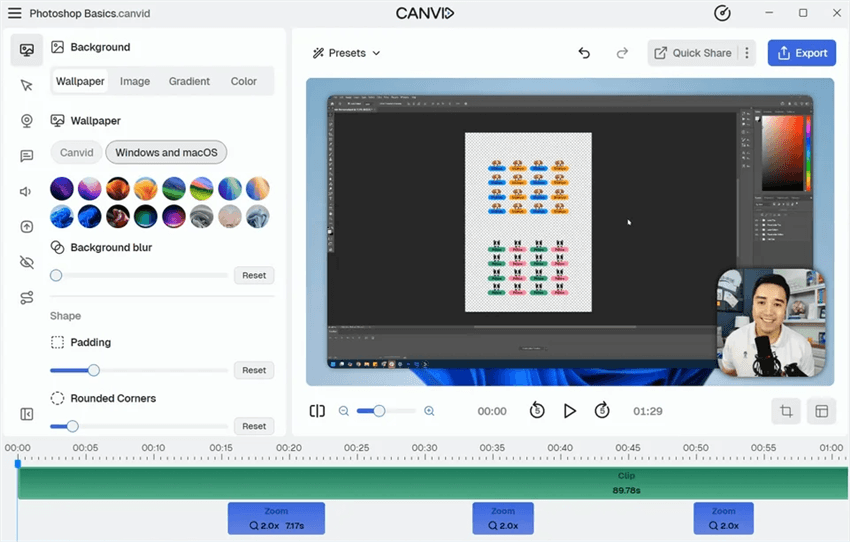Screen dimensions: 850x542
Task: Play the video preview
Action: coord(569,411)
